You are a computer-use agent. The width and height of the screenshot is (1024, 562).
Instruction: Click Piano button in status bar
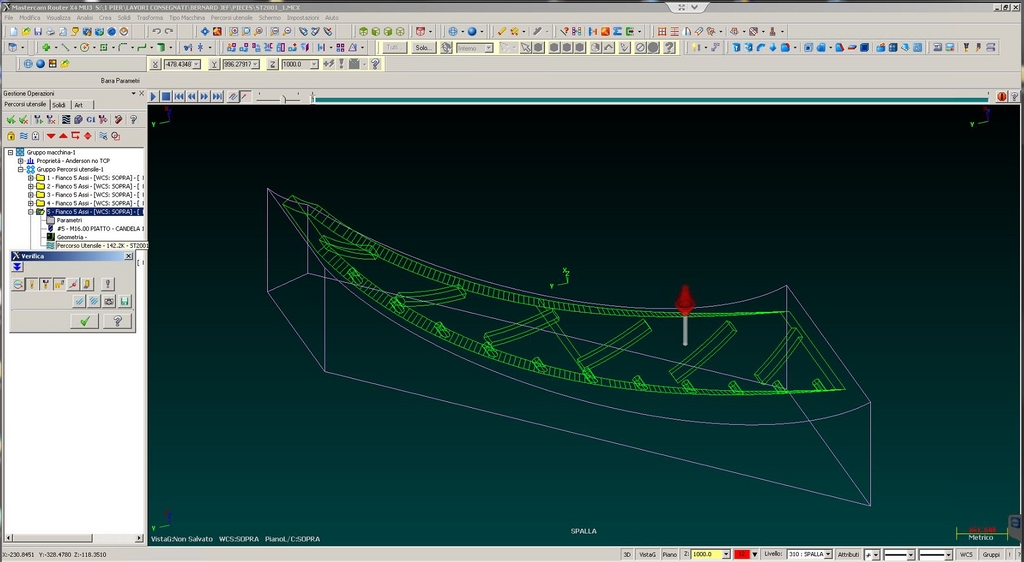(669, 554)
